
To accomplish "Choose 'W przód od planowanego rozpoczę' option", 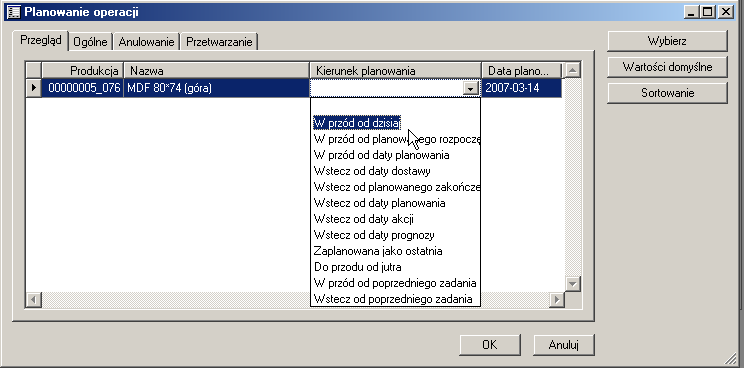I will (x=395, y=139).
